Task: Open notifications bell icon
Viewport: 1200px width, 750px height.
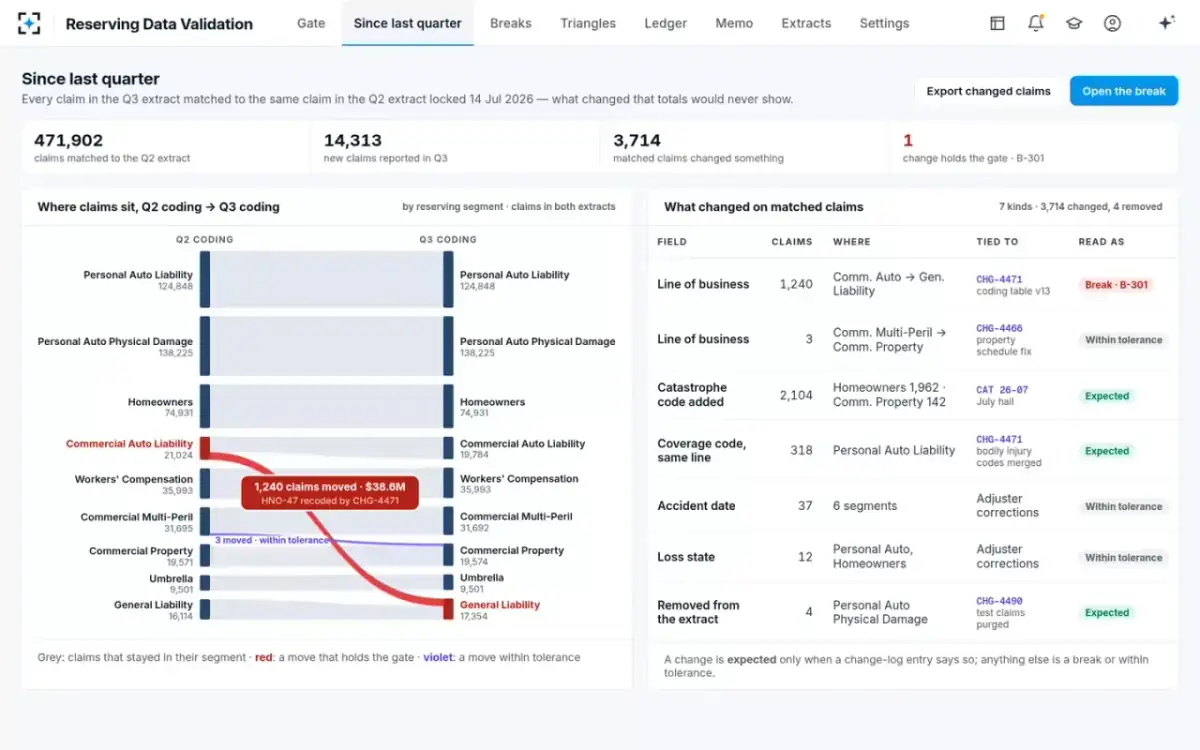Action: [1036, 23]
